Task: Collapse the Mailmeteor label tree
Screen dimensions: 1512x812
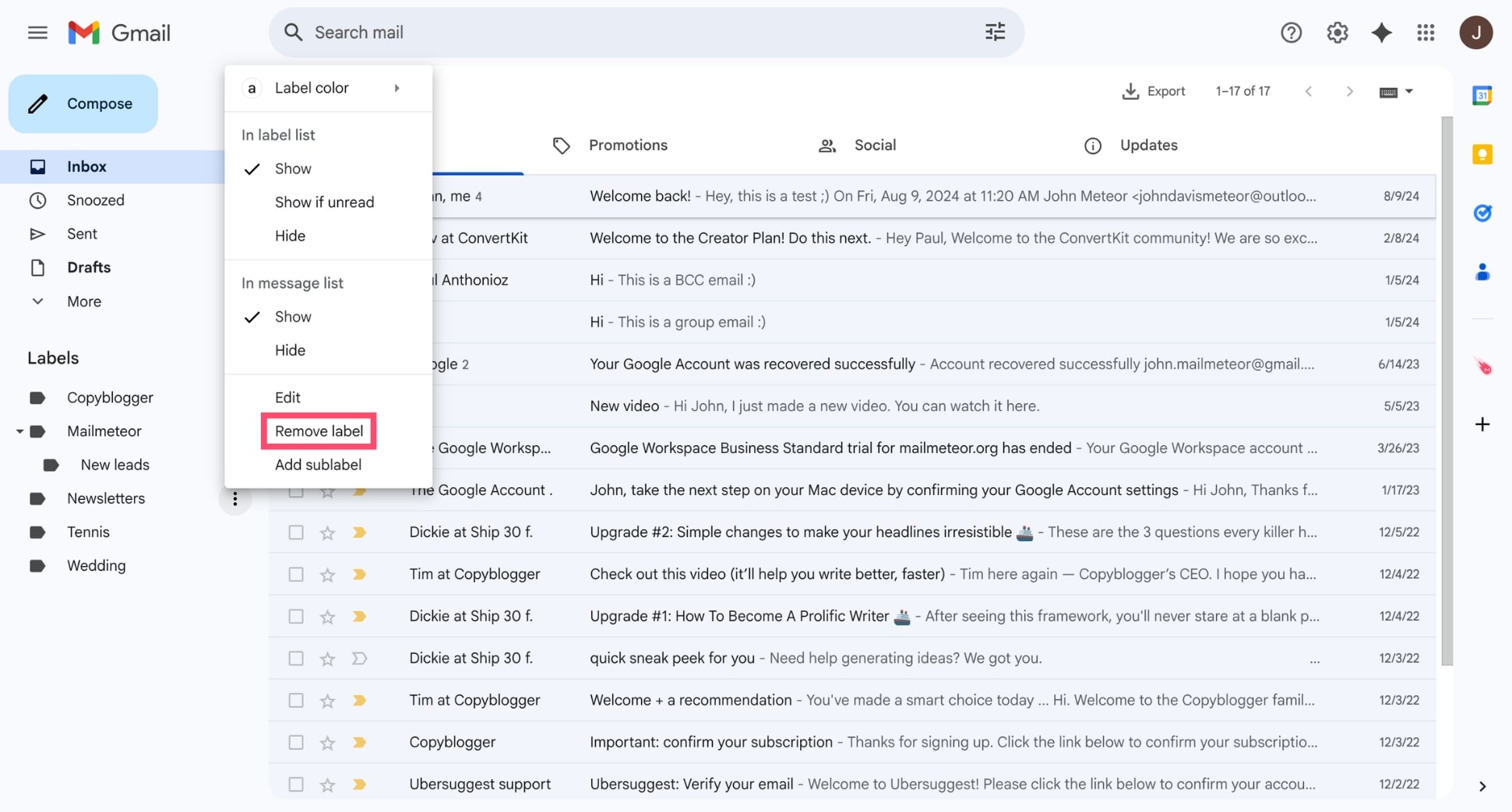Action: pos(19,431)
